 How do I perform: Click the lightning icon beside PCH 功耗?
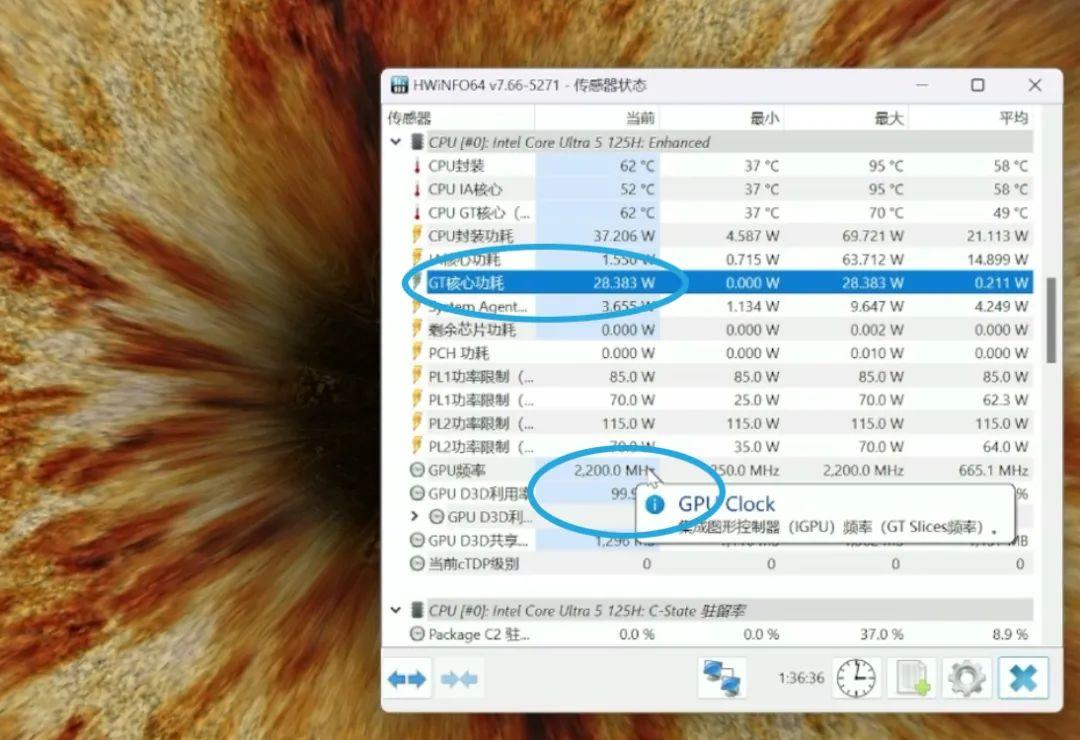(417, 353)
